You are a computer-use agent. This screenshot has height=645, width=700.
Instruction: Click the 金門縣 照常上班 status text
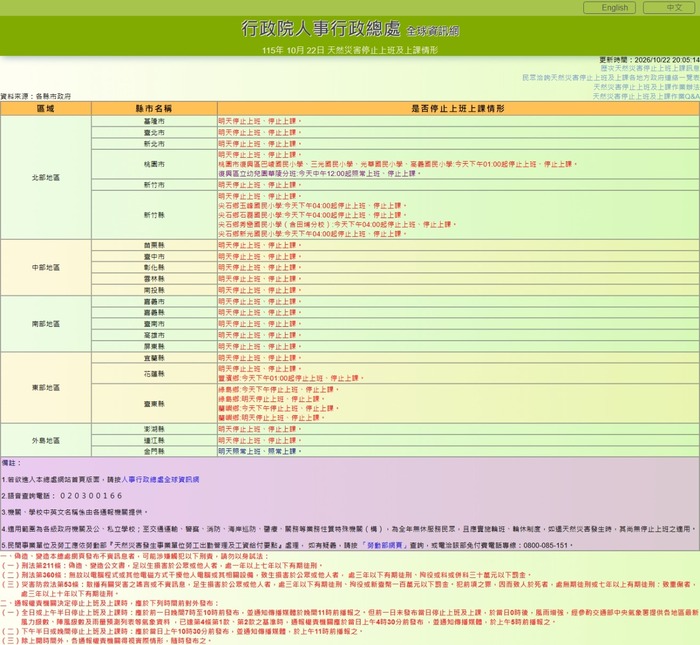tap(259, 451)
